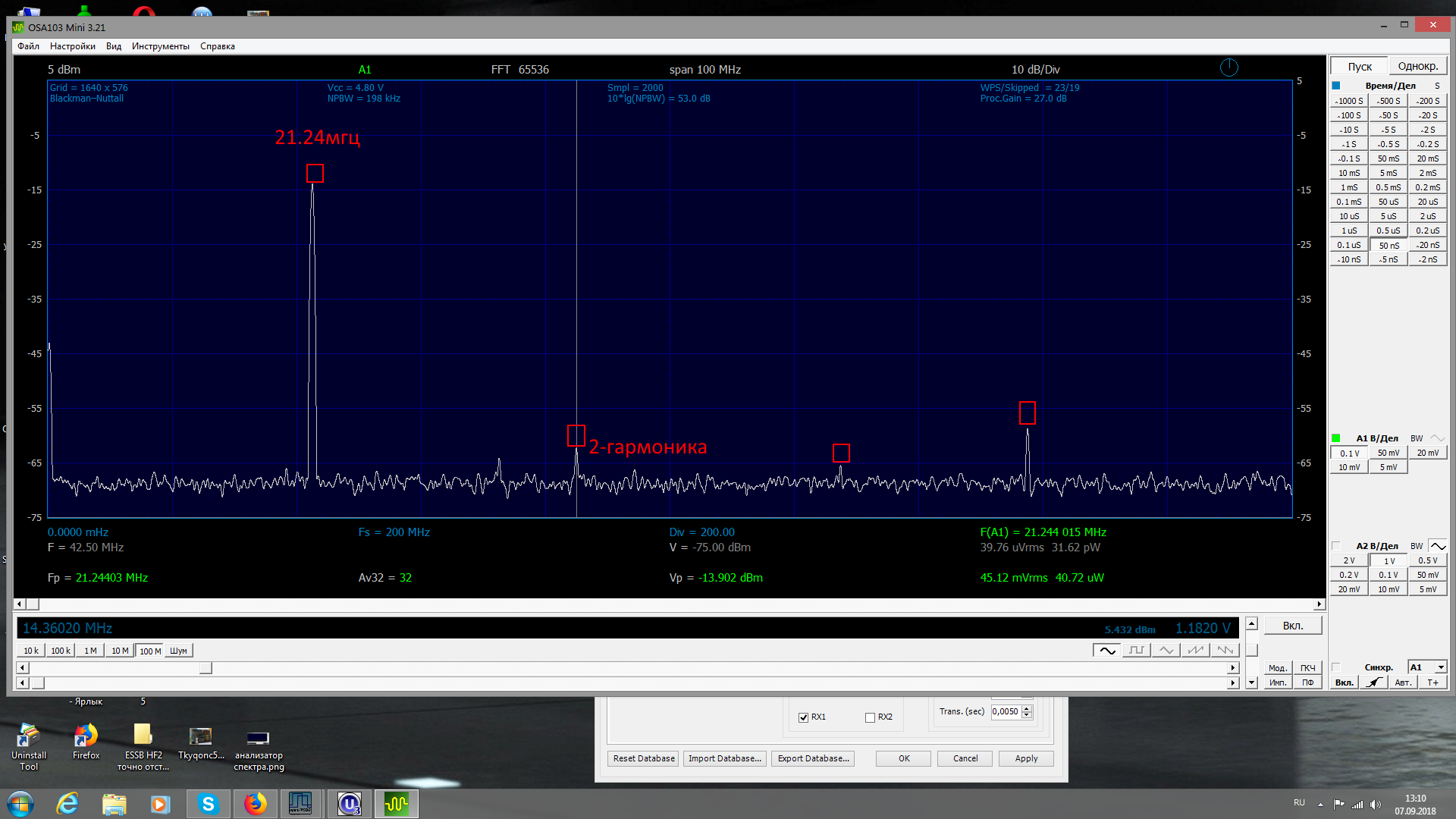Open the Синхр. A1 source dropdown
Viewport: 1456px width, 819px height.
click(x=1441, y=667)
